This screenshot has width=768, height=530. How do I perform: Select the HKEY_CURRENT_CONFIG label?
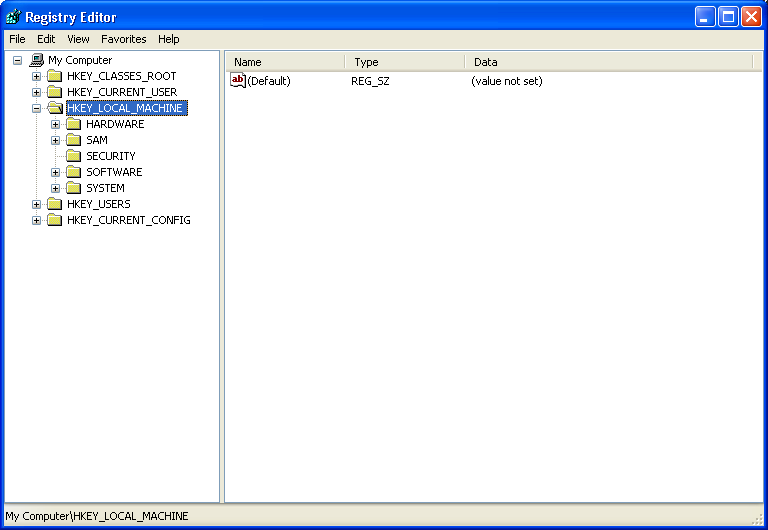click(128, 220)
